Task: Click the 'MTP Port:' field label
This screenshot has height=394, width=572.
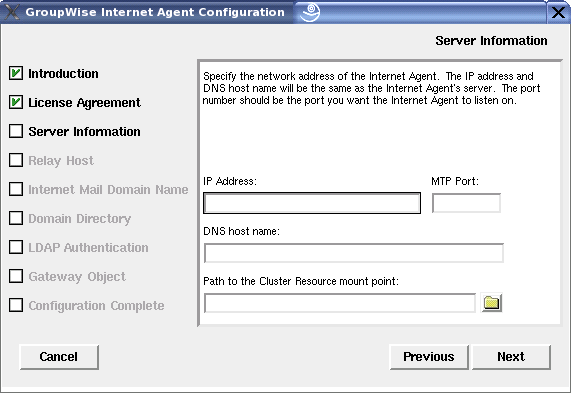Action: (455, 181)
